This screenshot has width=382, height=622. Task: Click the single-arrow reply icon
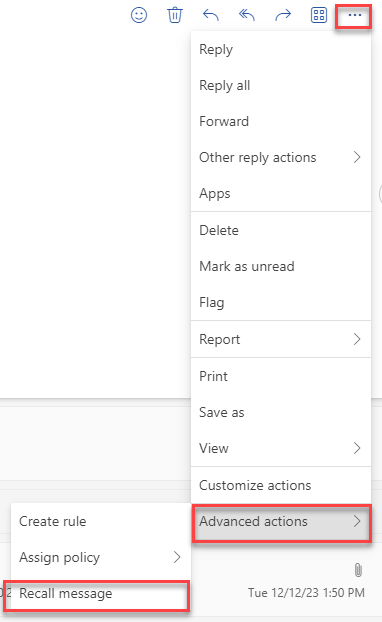coord(211,15)
